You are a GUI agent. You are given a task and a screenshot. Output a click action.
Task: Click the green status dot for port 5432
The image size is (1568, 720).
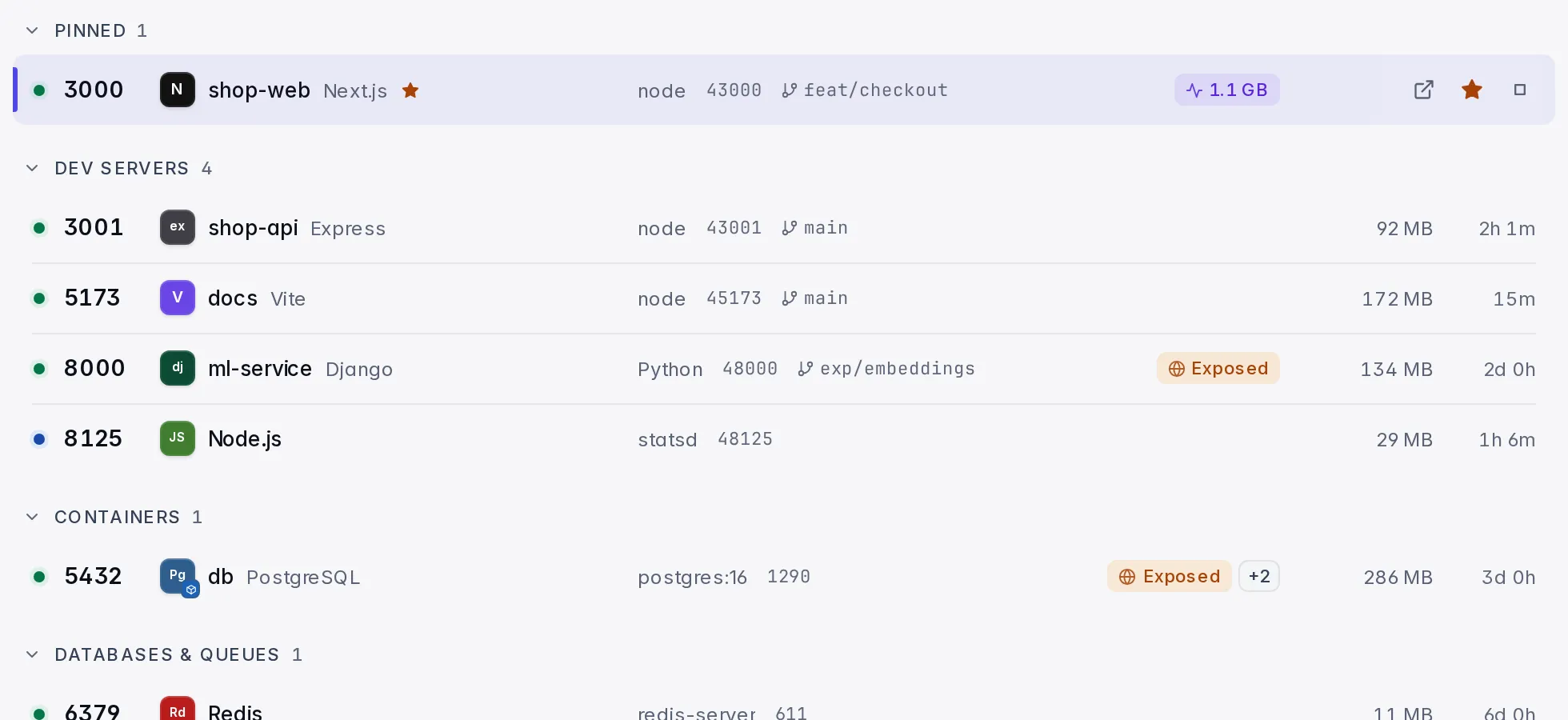[x=39, y=577]
